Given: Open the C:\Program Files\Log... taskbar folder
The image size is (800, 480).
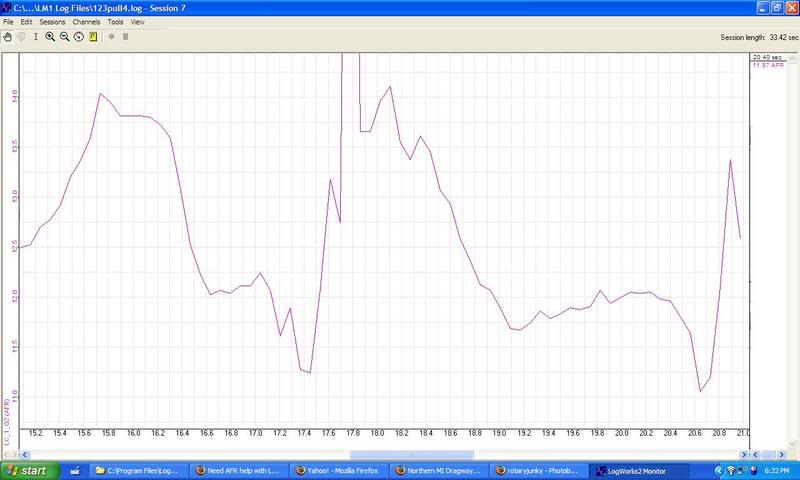Looking at the screenshot, I should (139, 471).
